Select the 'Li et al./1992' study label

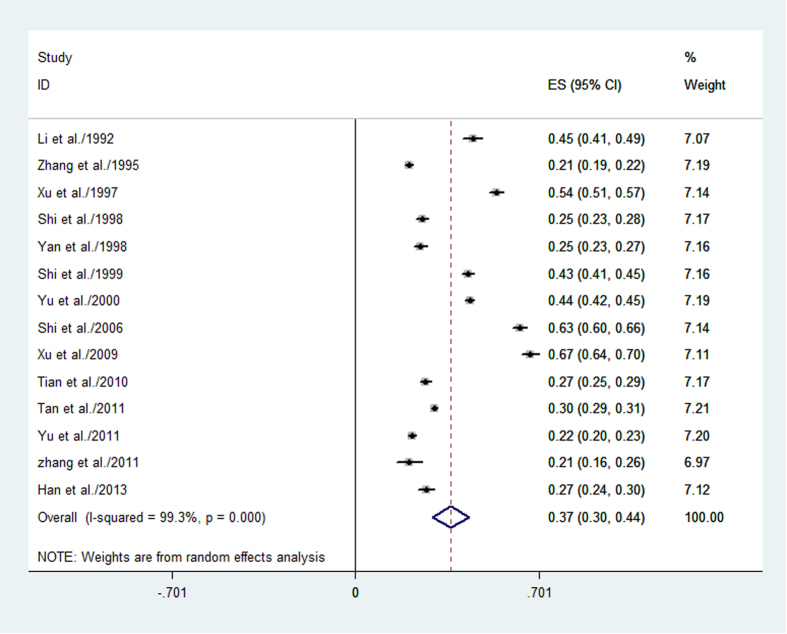(x=76, y=139)
